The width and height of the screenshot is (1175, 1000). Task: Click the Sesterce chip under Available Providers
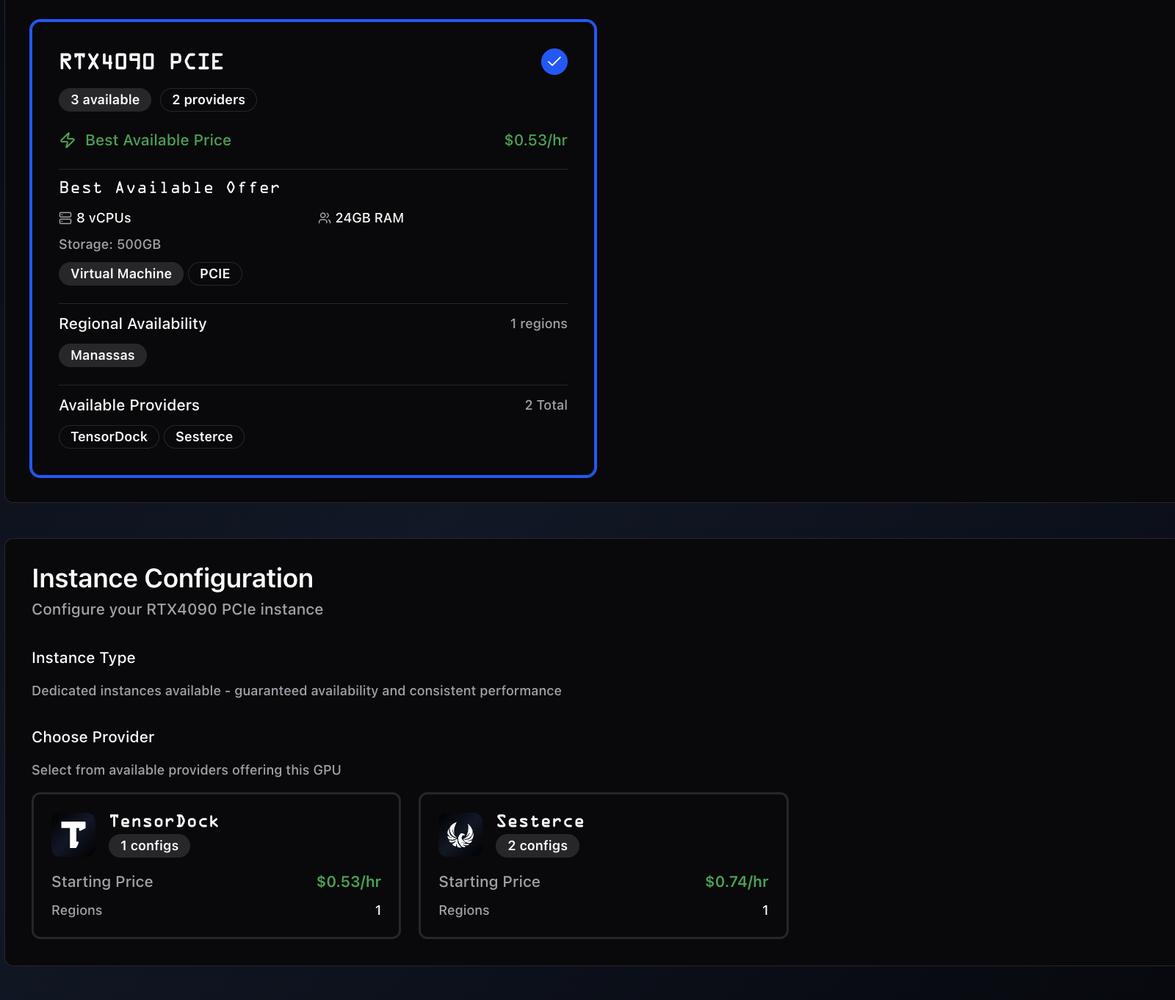(204, 437)
